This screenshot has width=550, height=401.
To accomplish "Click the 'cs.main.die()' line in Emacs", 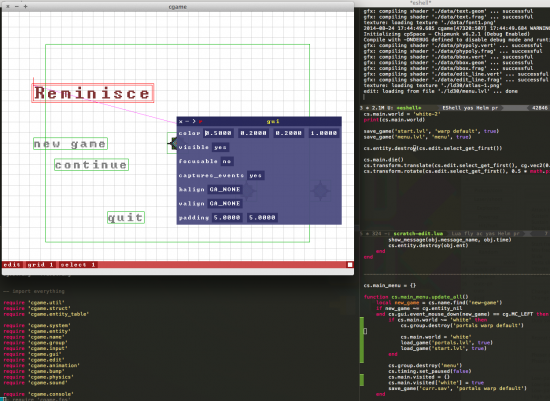I will (x=383, y=160).
